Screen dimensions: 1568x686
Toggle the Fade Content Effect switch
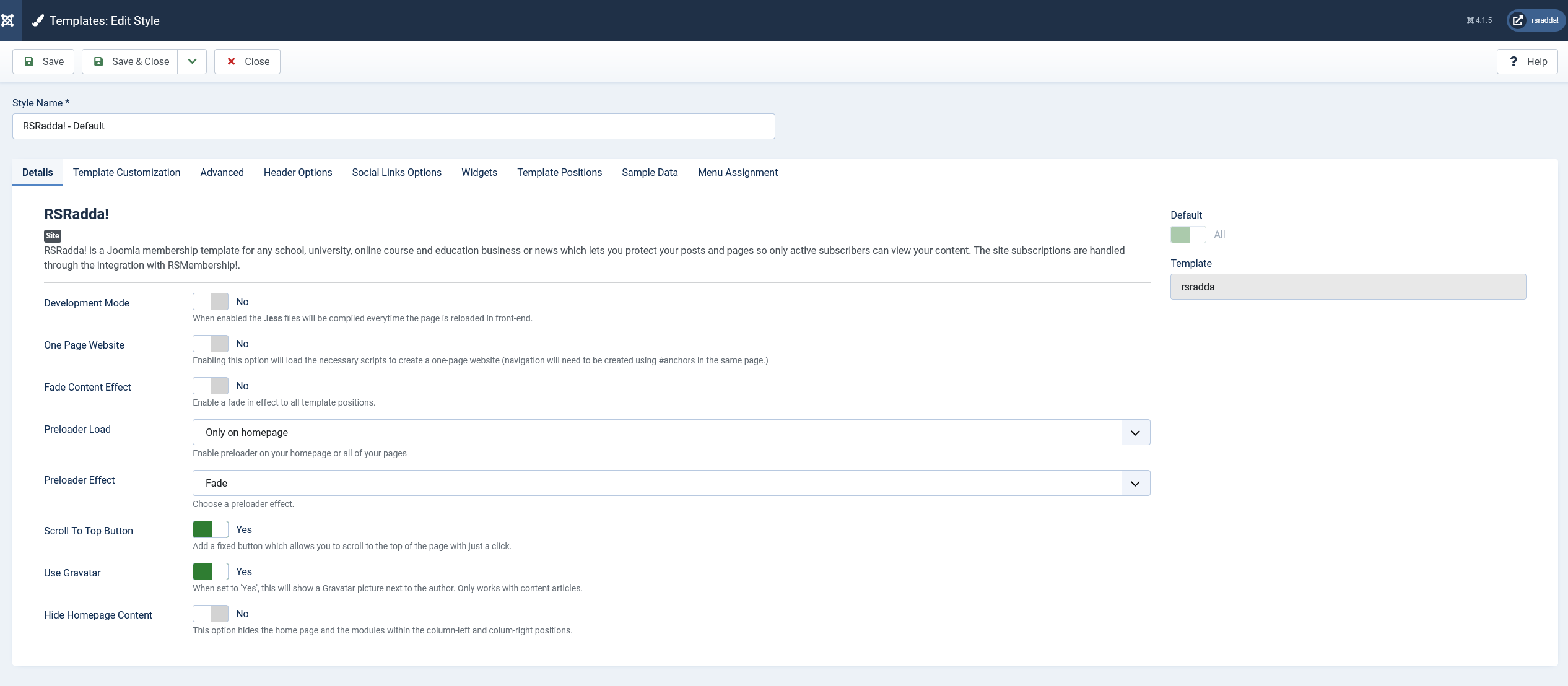(x=211, y=386)
